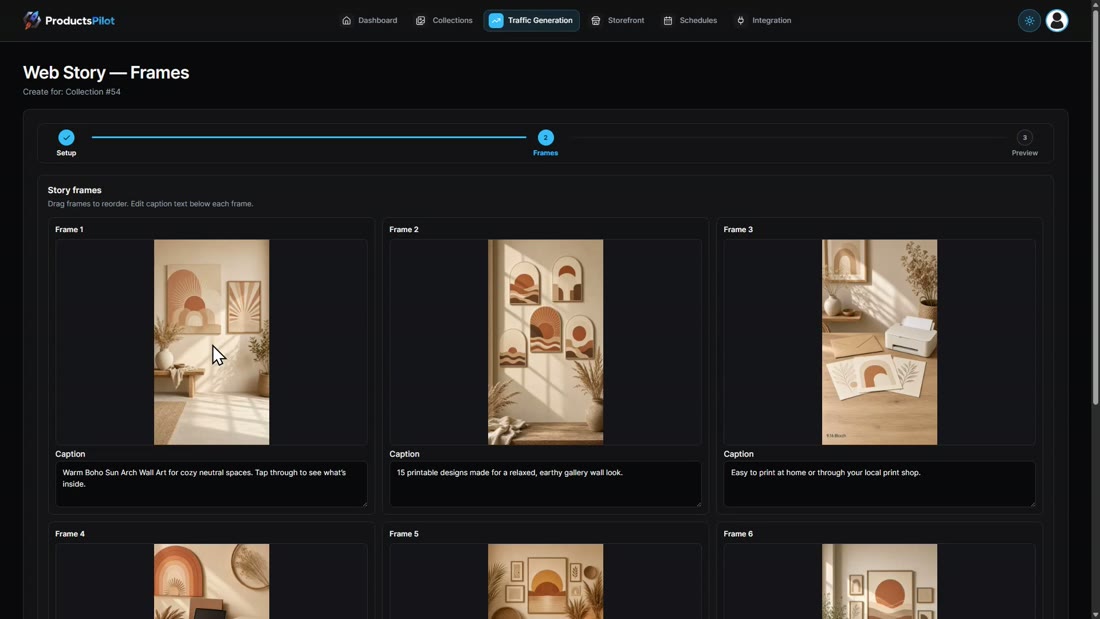Select the Frame 2 image thumbnail
Image resolution: width=1100 pixels, height=619 pixels.
pyautogui.click(x=545, y=342)
